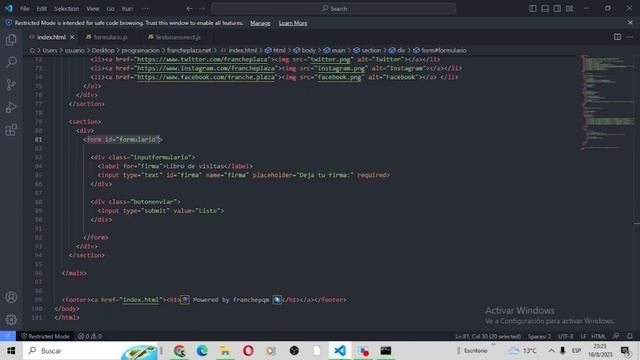Select the index.html editor tab
This screenshot has width=640, height=360.
(x=51, y=37)
